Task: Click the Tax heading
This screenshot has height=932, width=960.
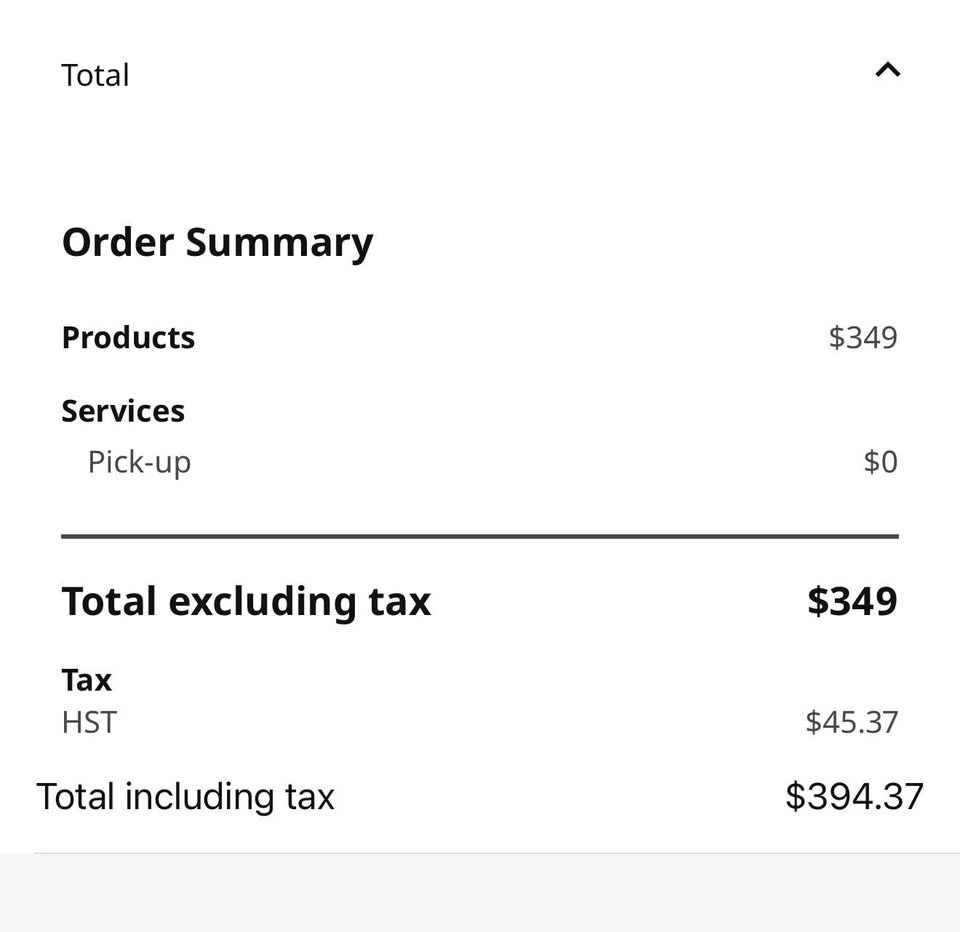Action: [x=87, y=680]
